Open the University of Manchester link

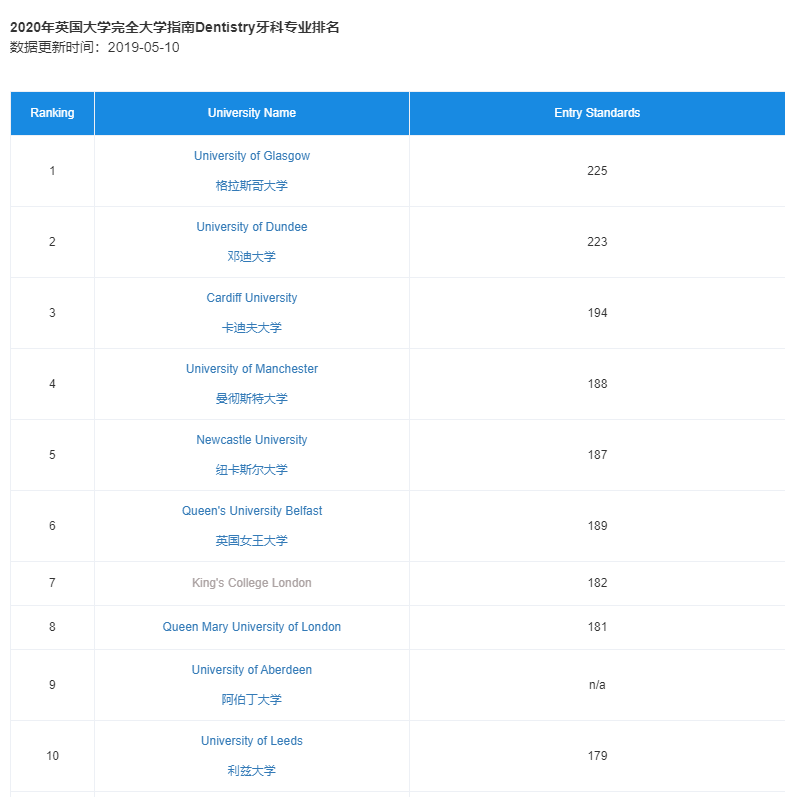coord(252,369)
